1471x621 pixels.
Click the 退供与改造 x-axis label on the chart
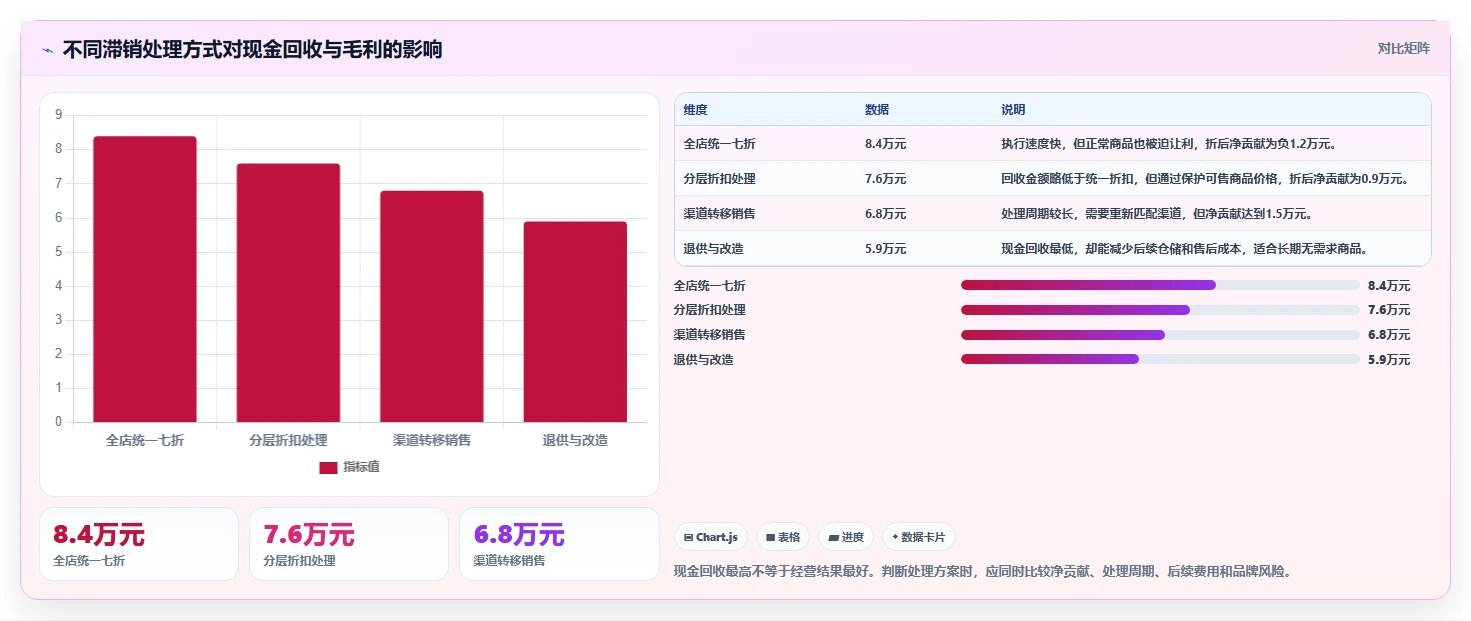(575, 440)
